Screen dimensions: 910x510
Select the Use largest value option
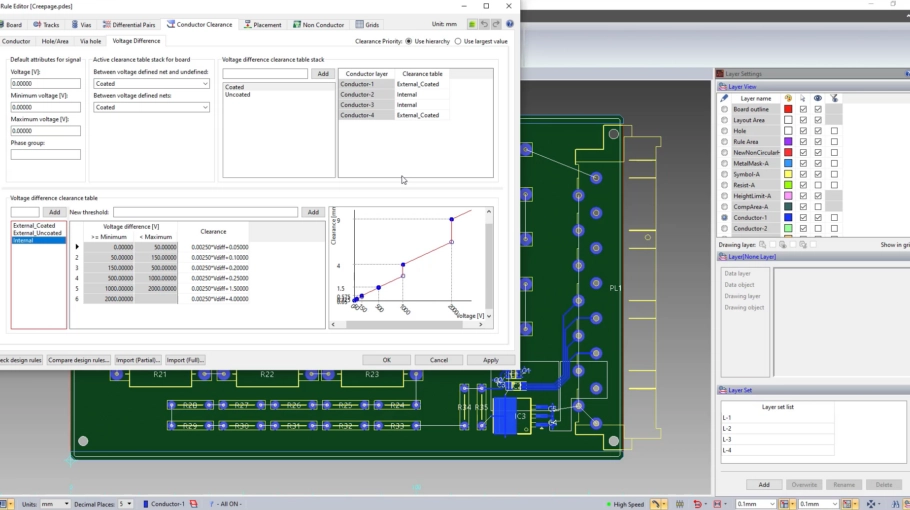click(459, 41)
